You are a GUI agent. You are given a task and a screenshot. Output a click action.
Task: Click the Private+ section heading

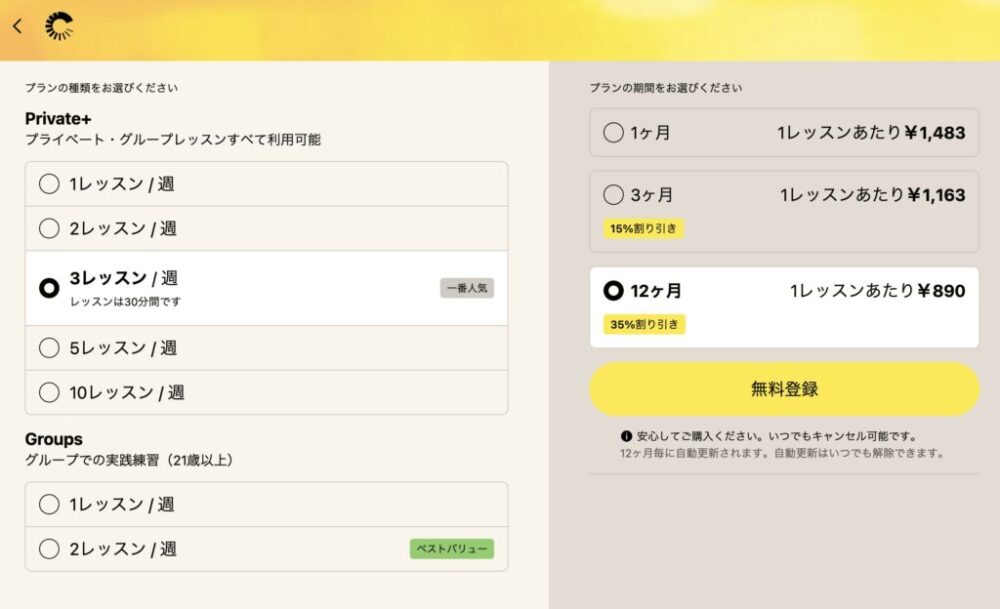click(x=58, y=119)
